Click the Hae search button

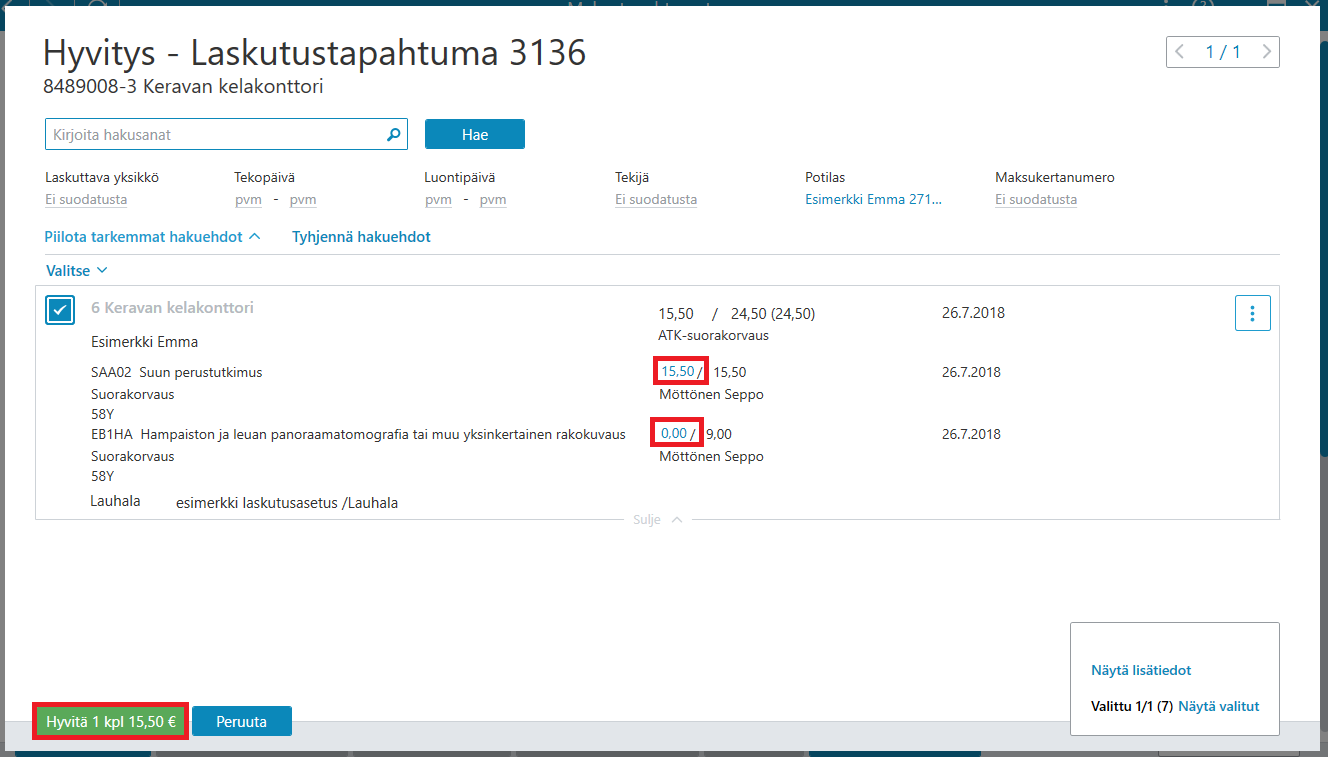pos(475,134)
